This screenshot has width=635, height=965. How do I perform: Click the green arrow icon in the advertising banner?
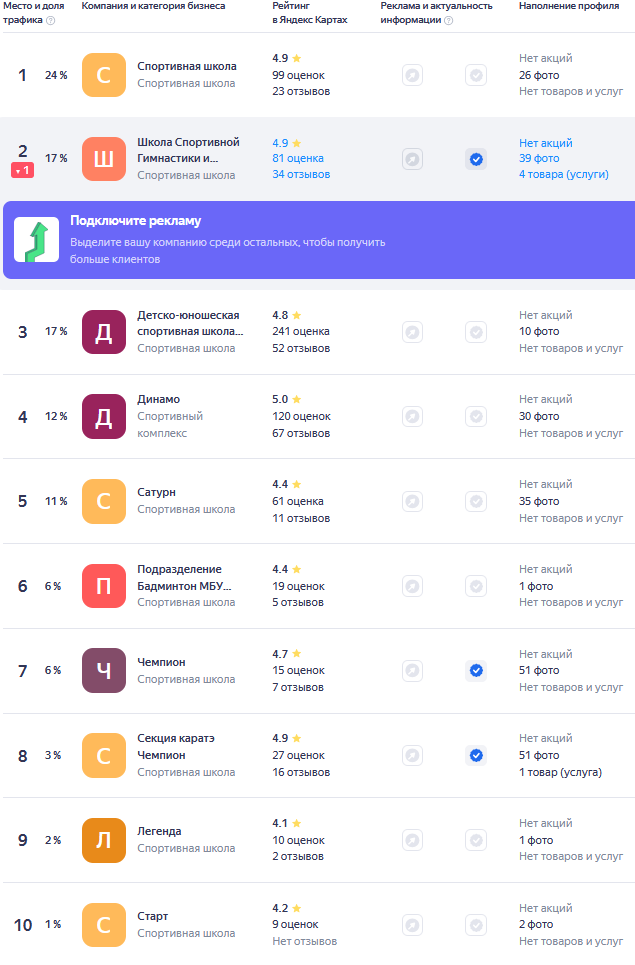(36, 239)
